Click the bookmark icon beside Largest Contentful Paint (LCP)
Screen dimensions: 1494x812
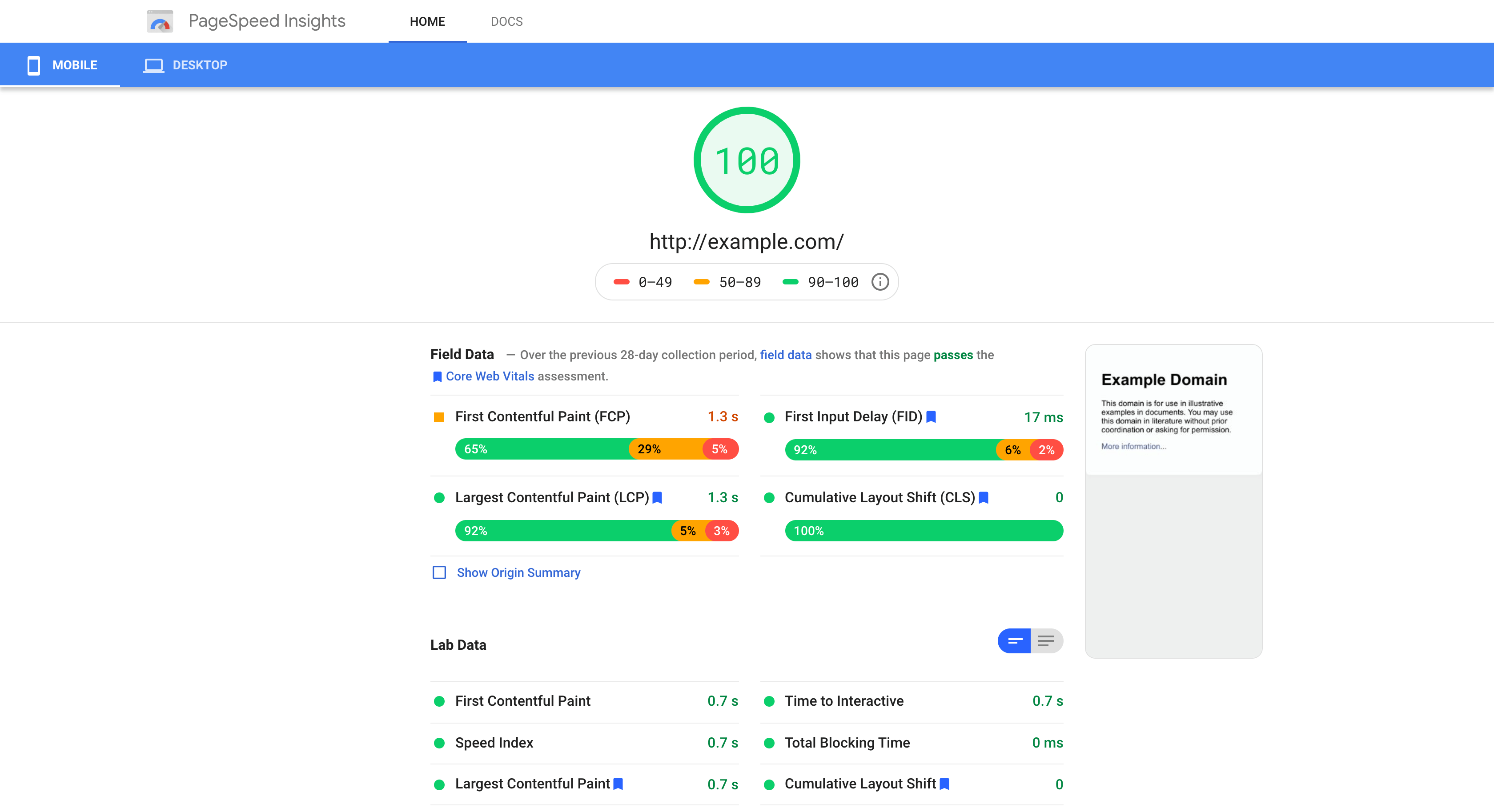coord(657,498)
